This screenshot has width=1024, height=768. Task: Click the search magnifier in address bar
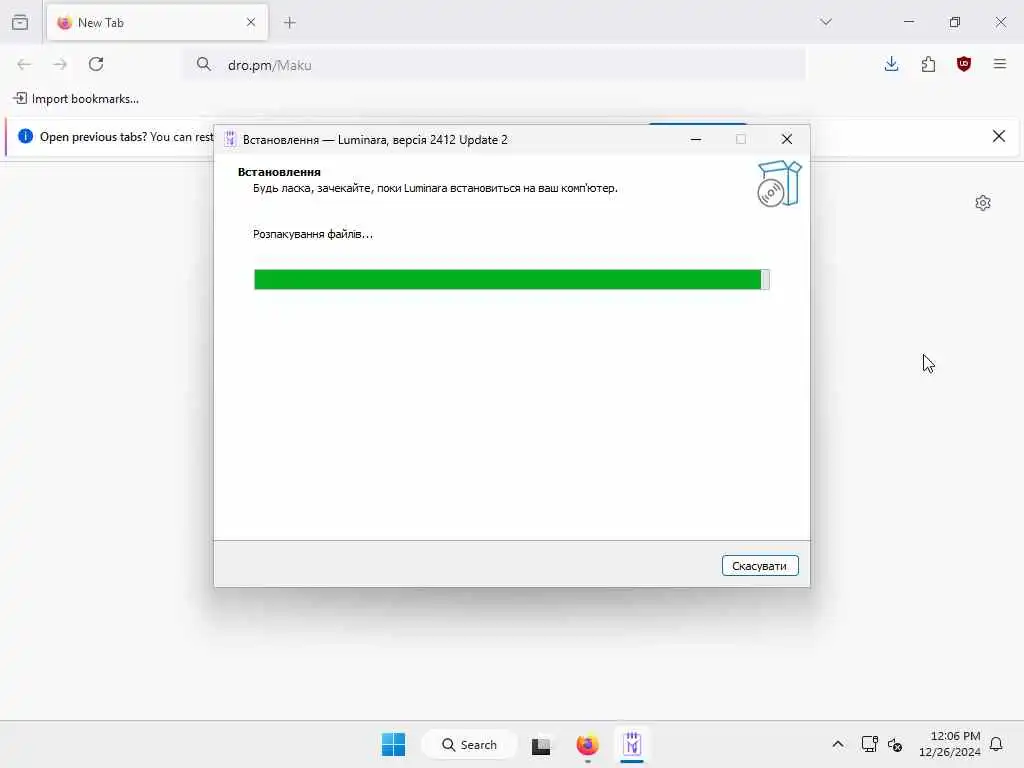204,64
